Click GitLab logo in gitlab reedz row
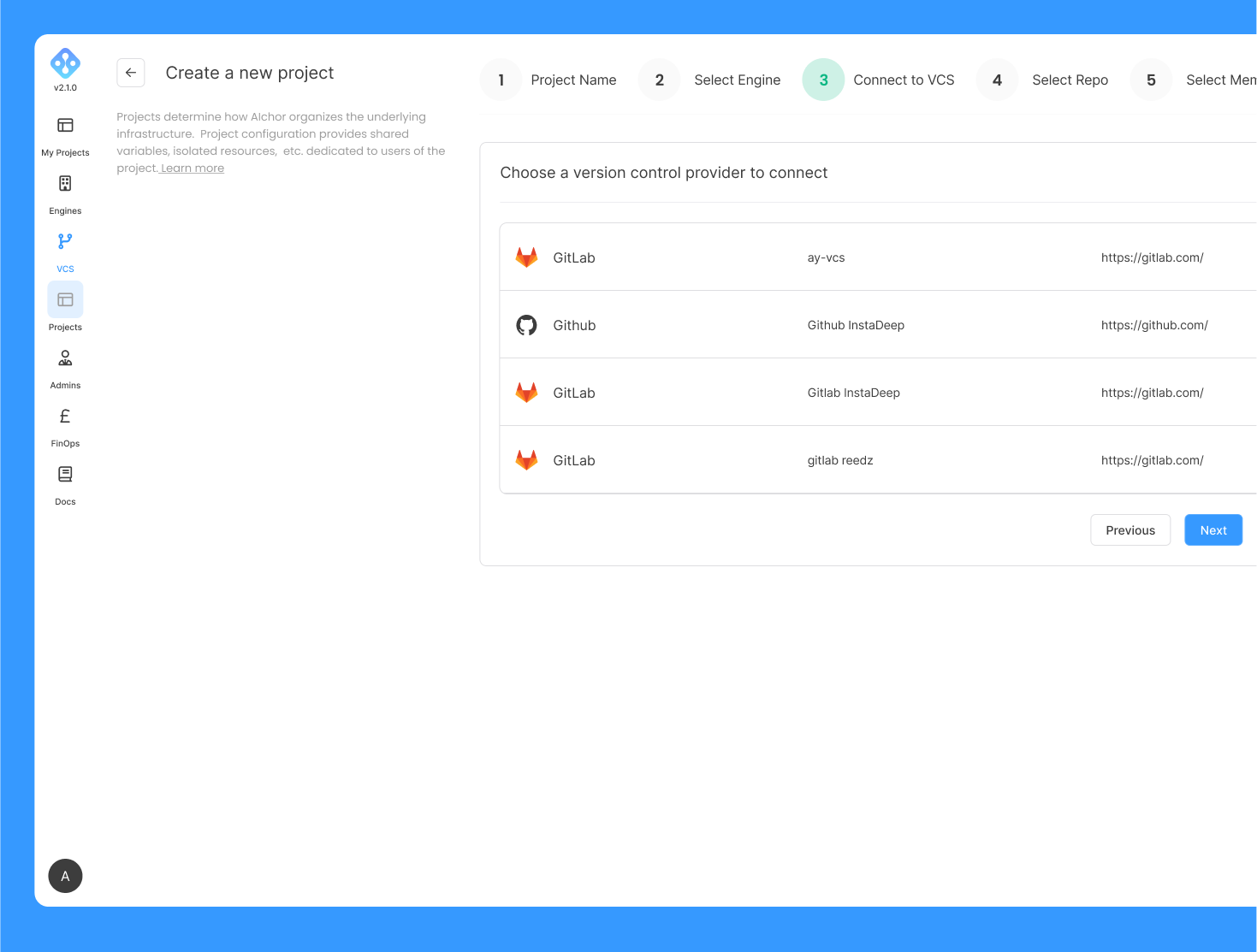 point(526,460)
